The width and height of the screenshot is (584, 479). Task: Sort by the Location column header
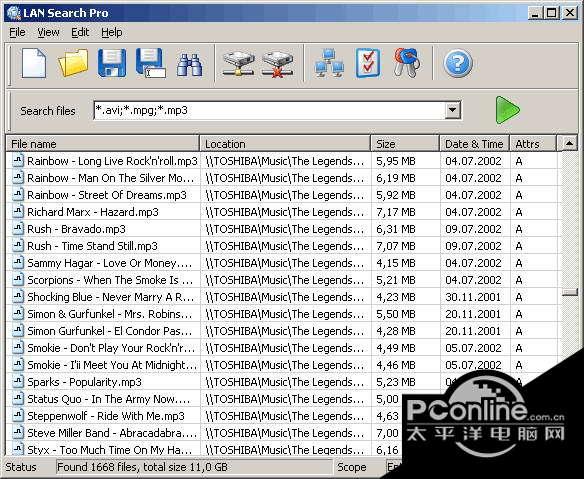pos(285,144)
